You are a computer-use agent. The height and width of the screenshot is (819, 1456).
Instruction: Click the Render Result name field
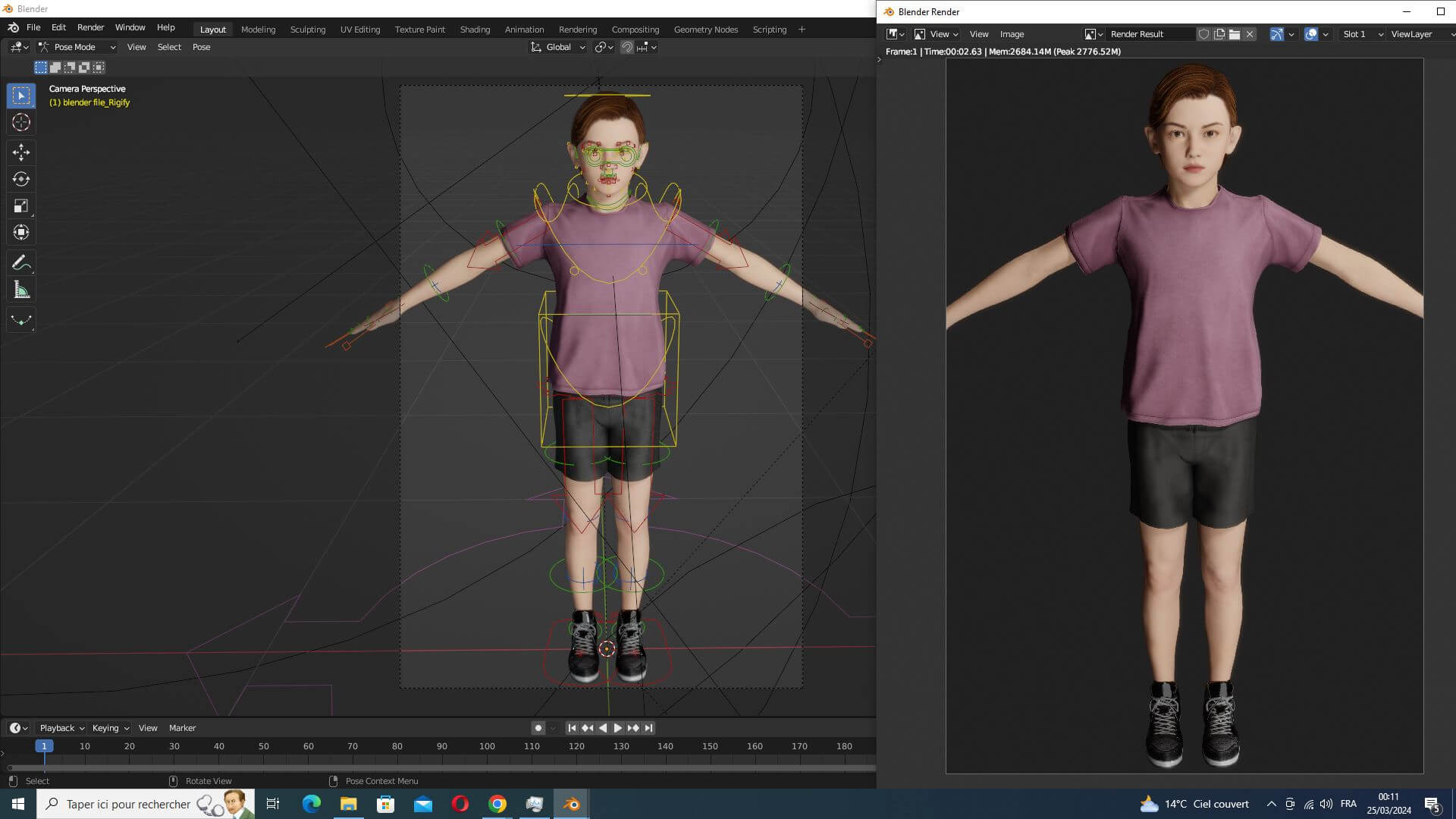point(1151,34)
